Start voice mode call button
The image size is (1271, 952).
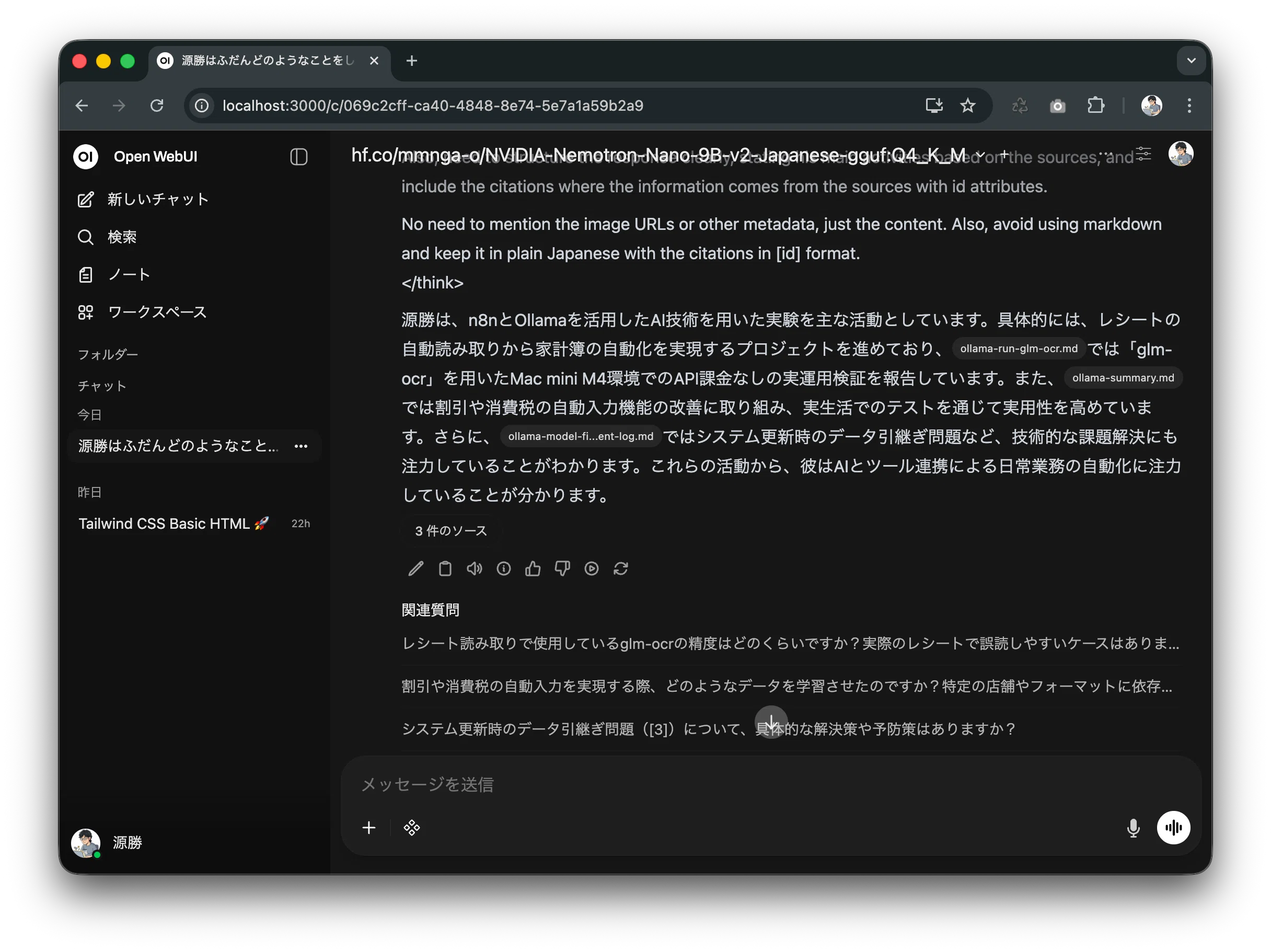click(x=1173, y=828)
